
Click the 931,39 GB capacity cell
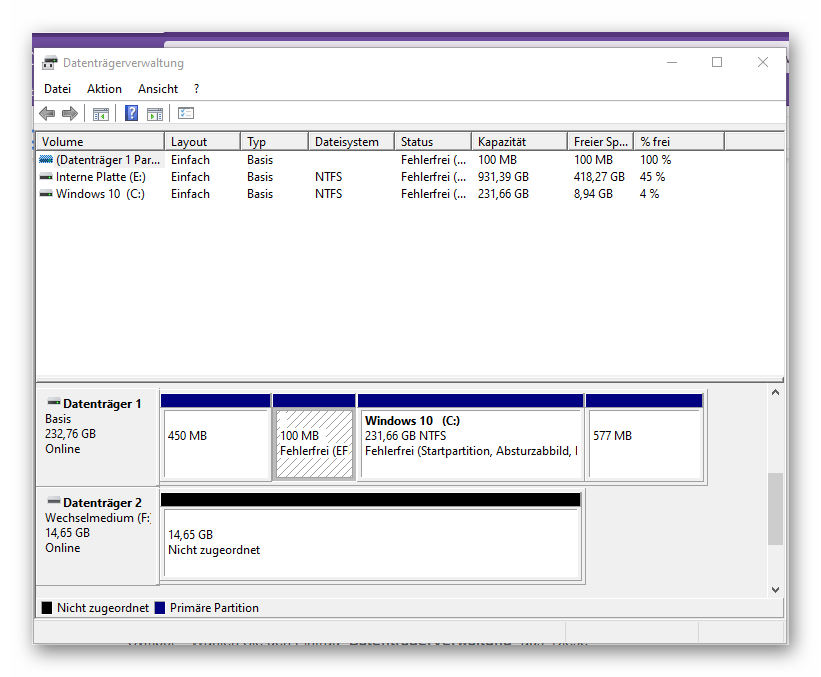(x=503, y=177)
